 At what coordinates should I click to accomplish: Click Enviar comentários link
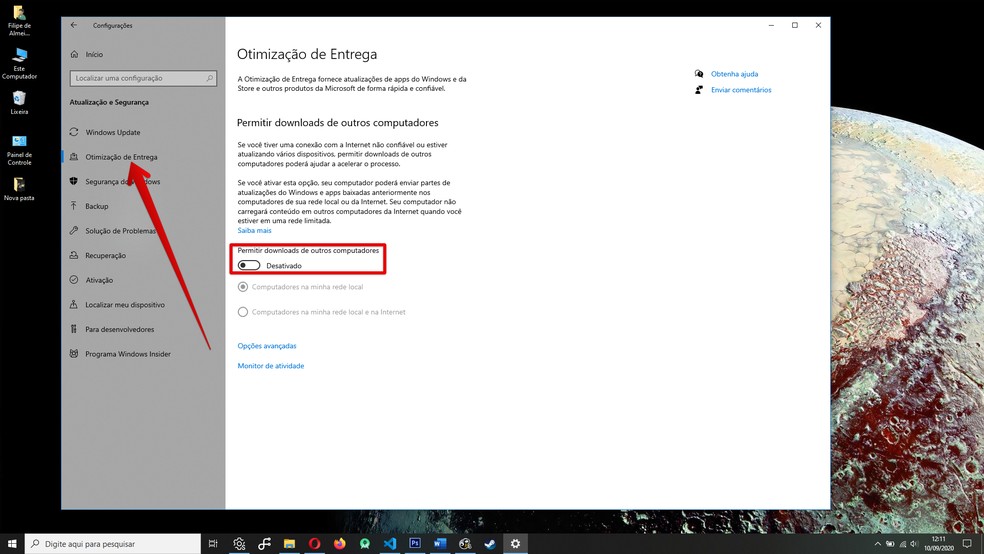741,90
